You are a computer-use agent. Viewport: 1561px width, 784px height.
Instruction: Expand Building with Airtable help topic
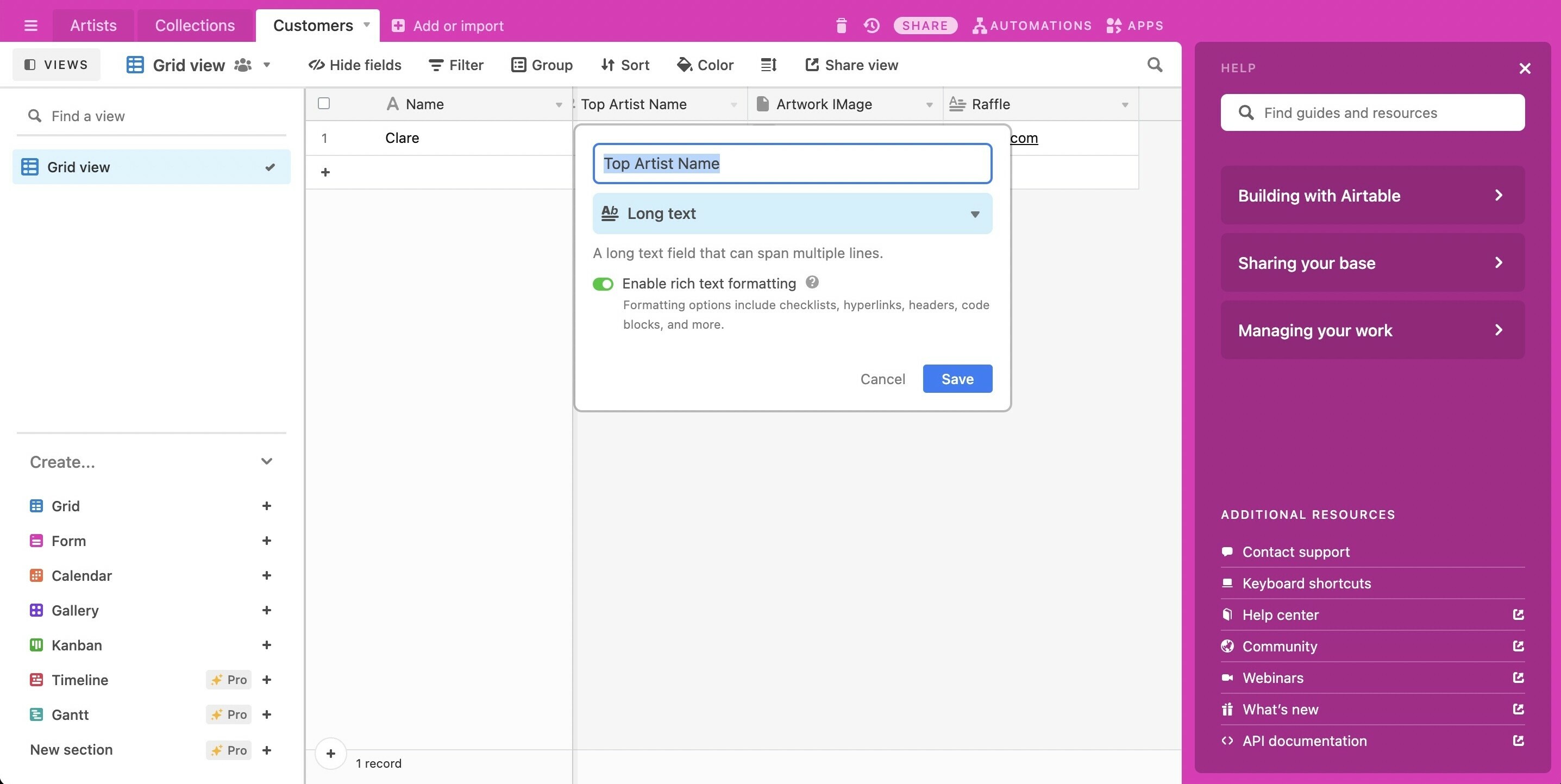(1372, 195)
